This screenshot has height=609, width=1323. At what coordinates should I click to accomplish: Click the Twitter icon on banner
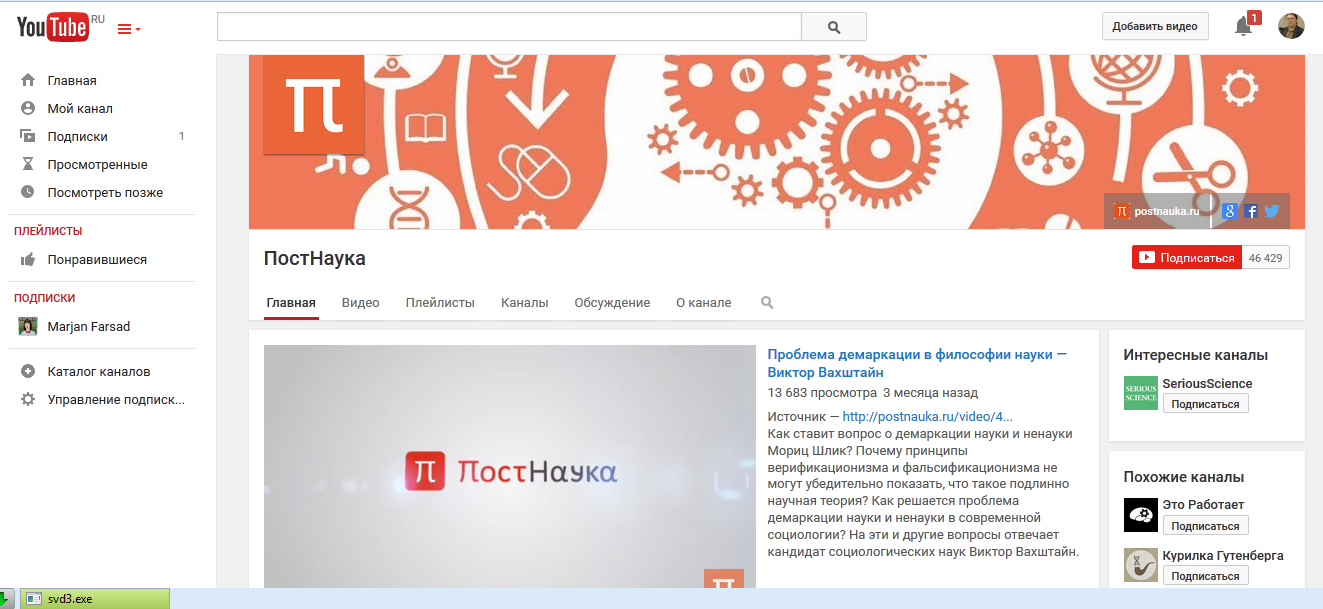(x=1272, y=211)
